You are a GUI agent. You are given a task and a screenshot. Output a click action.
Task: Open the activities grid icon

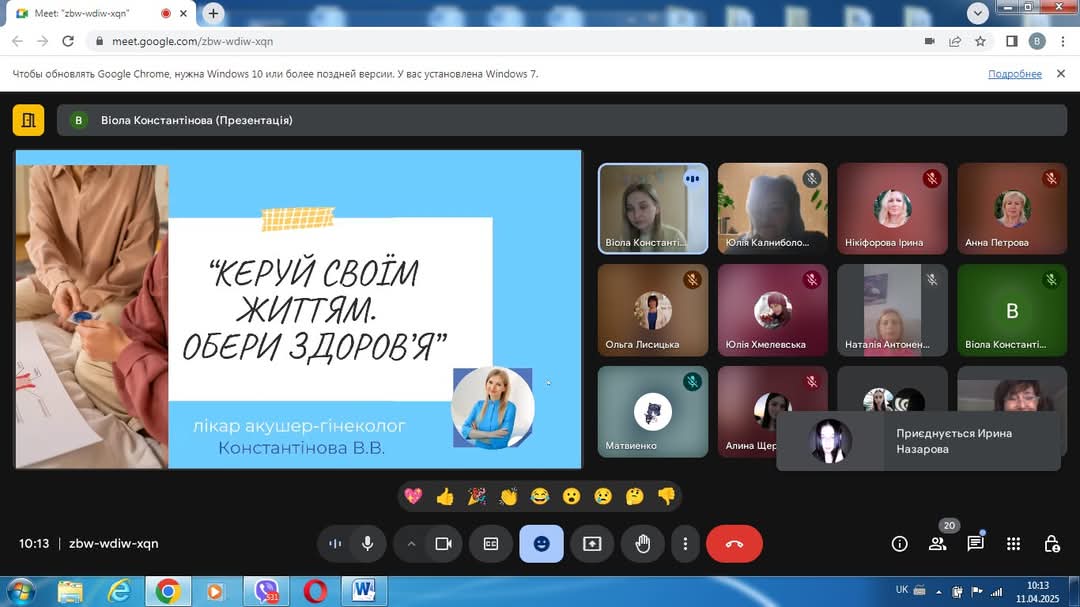[x=1013, y=544]
